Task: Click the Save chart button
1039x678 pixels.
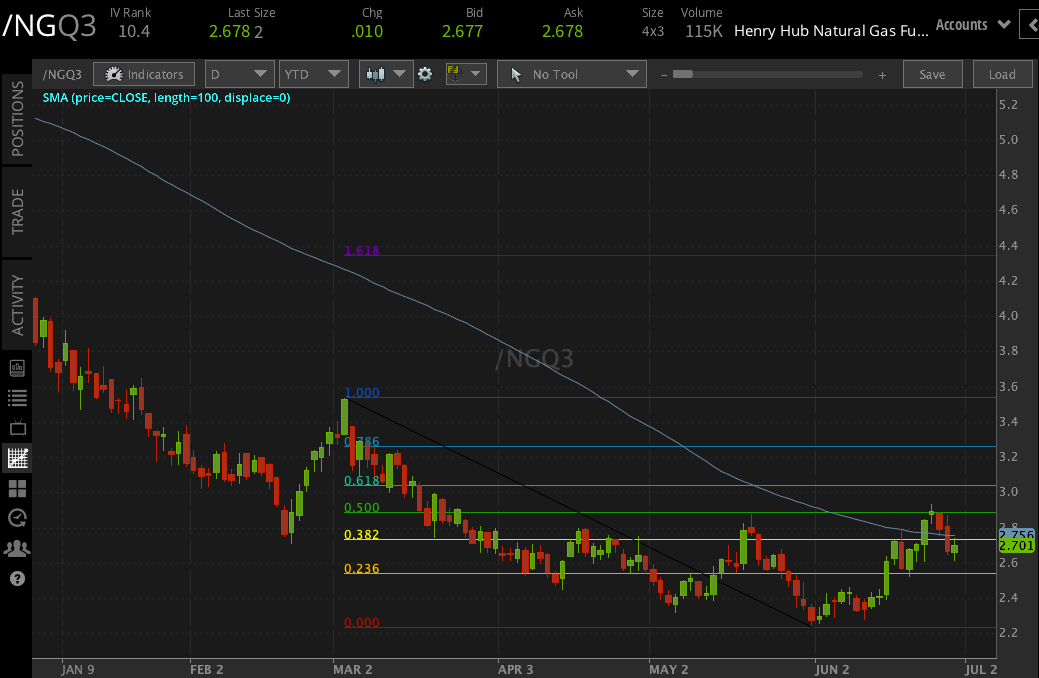Action: [932, 73]
